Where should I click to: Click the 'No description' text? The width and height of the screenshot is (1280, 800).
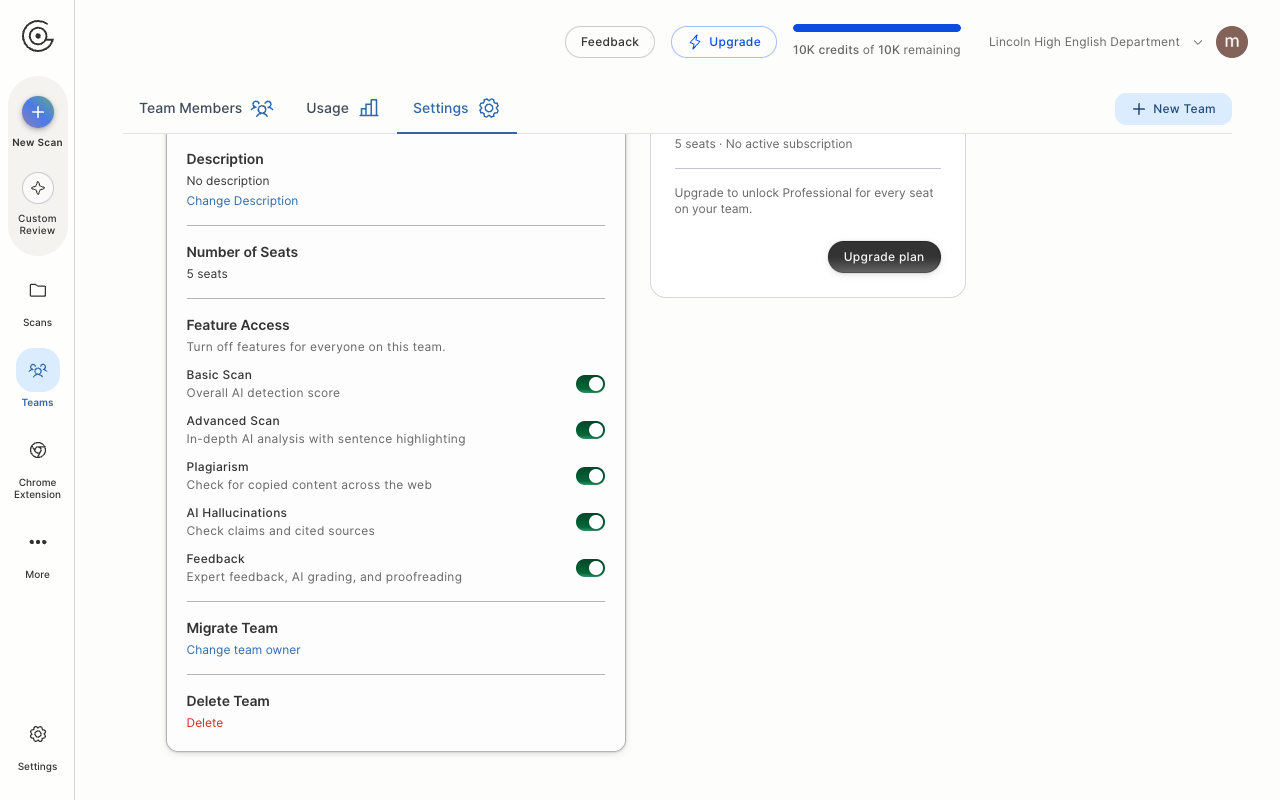coord(228,181)
